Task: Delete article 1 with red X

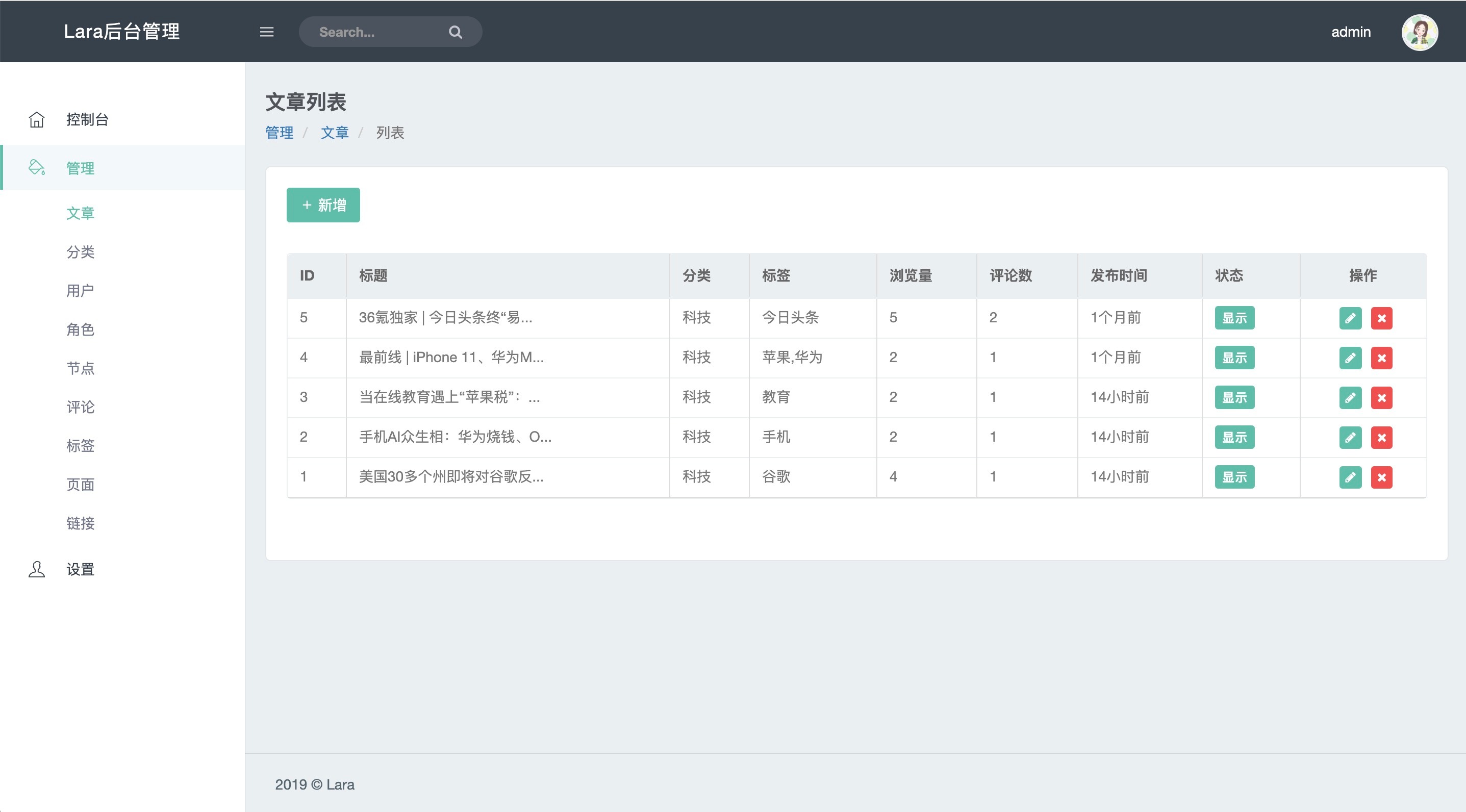Action: (1381, 477)
